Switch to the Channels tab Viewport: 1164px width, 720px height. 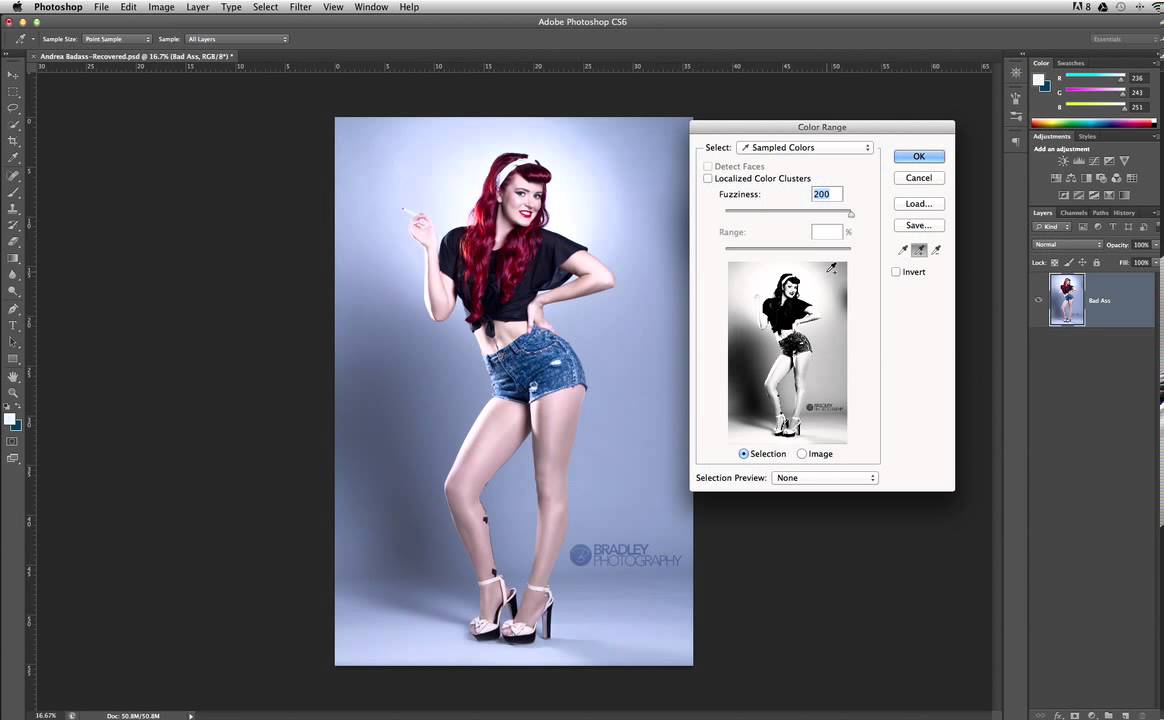[x=1073, y=213]
